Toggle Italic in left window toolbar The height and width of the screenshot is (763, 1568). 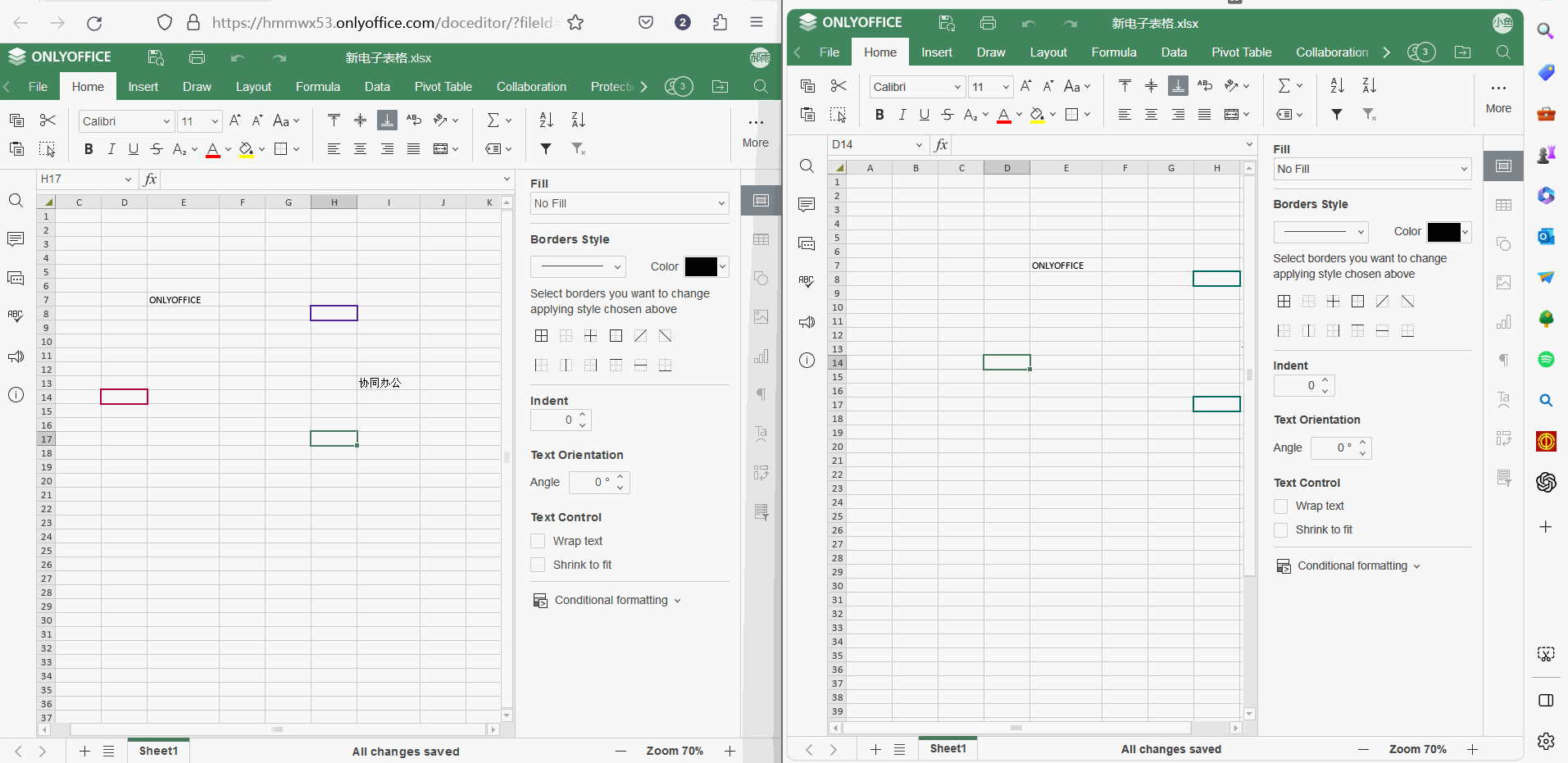coord(111,149)
